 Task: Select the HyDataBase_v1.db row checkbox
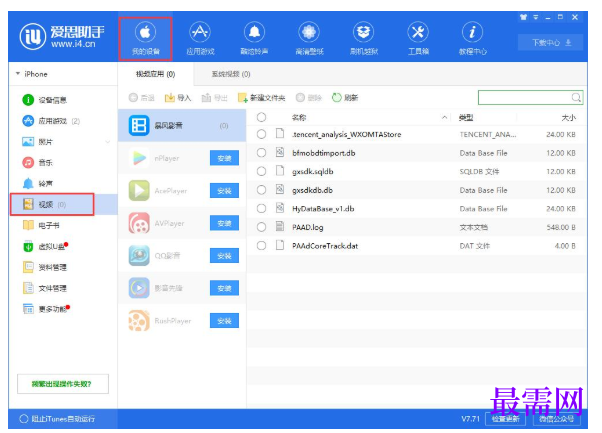click(261, 208)
